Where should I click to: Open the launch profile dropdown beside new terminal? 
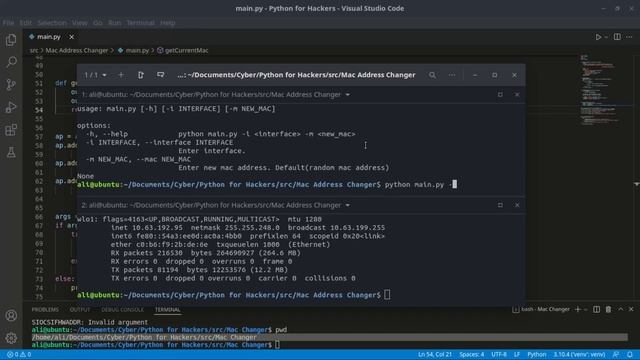[586, 309]
